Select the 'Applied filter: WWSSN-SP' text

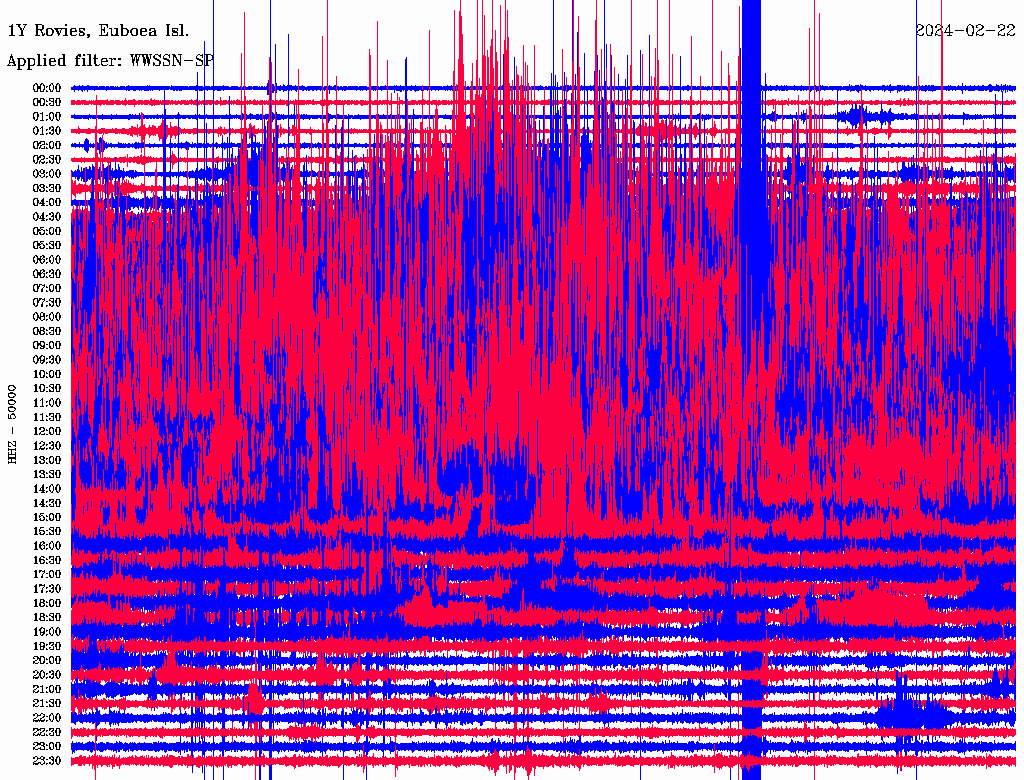click(110, 61)
